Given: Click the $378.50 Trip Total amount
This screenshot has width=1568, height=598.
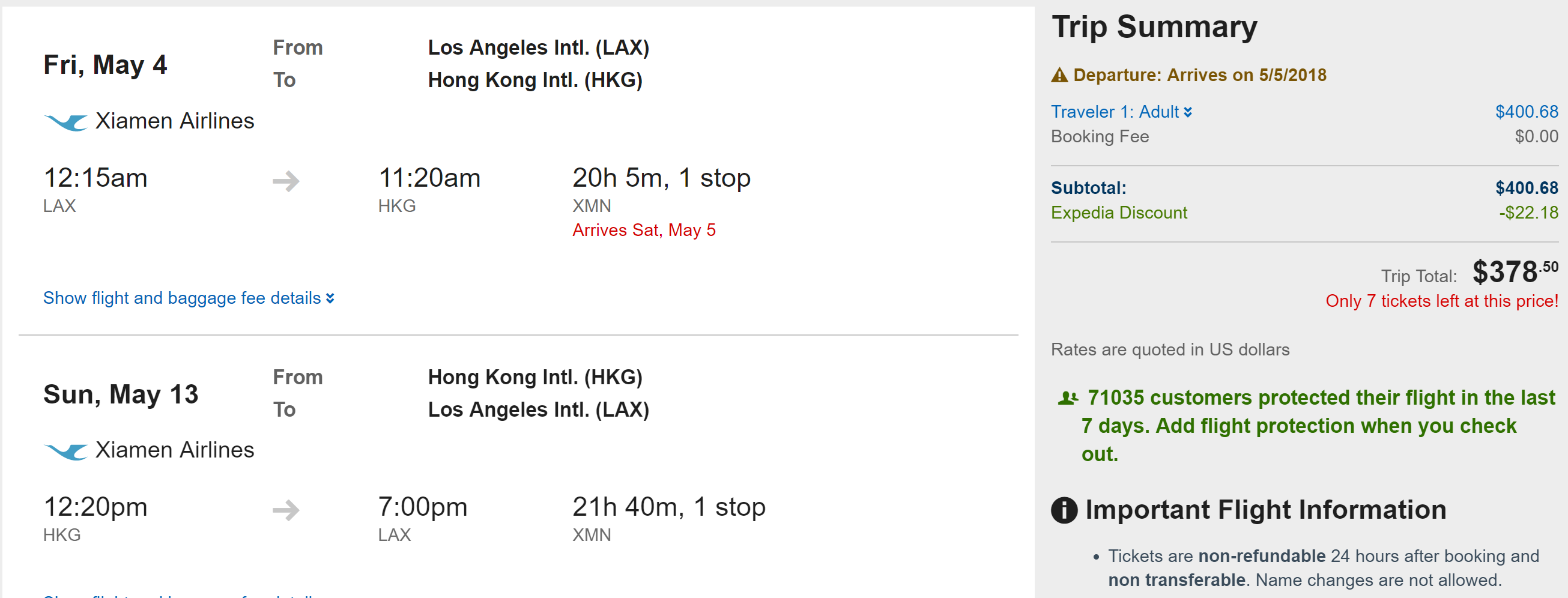Looking at the screenshot, I should [1515, 272].
